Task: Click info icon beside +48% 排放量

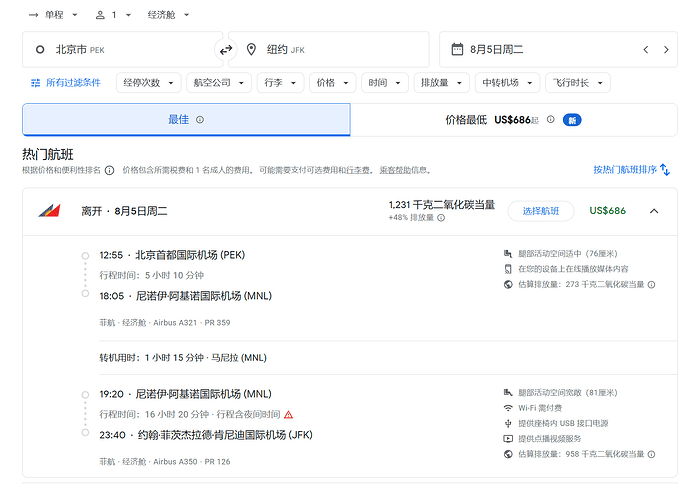Action: (x=441, y=218)
